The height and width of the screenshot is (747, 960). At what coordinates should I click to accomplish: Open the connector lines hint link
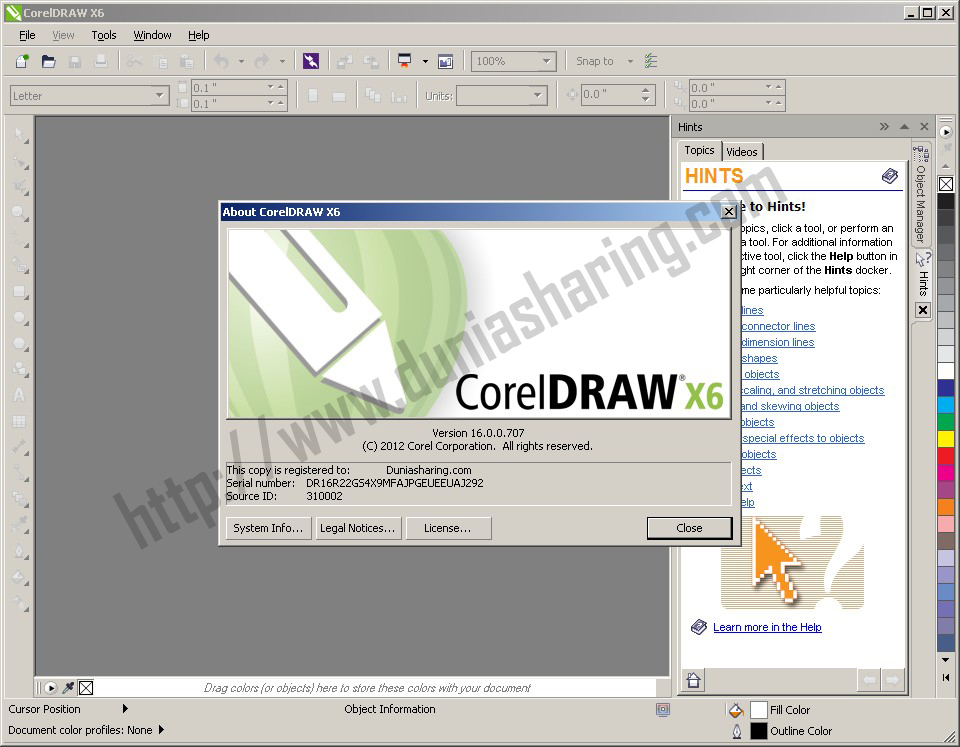[778, 326]
